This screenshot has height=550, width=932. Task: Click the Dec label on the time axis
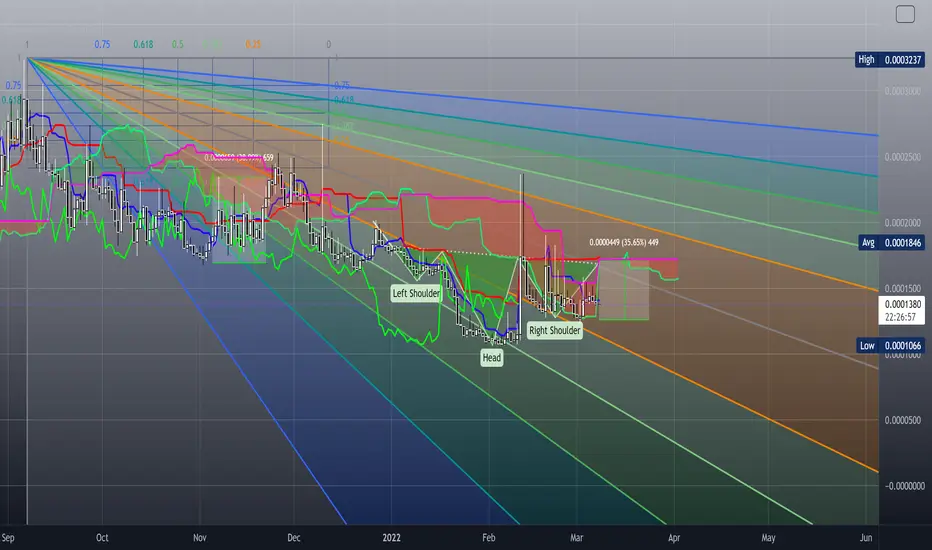(x=294, y=538)
